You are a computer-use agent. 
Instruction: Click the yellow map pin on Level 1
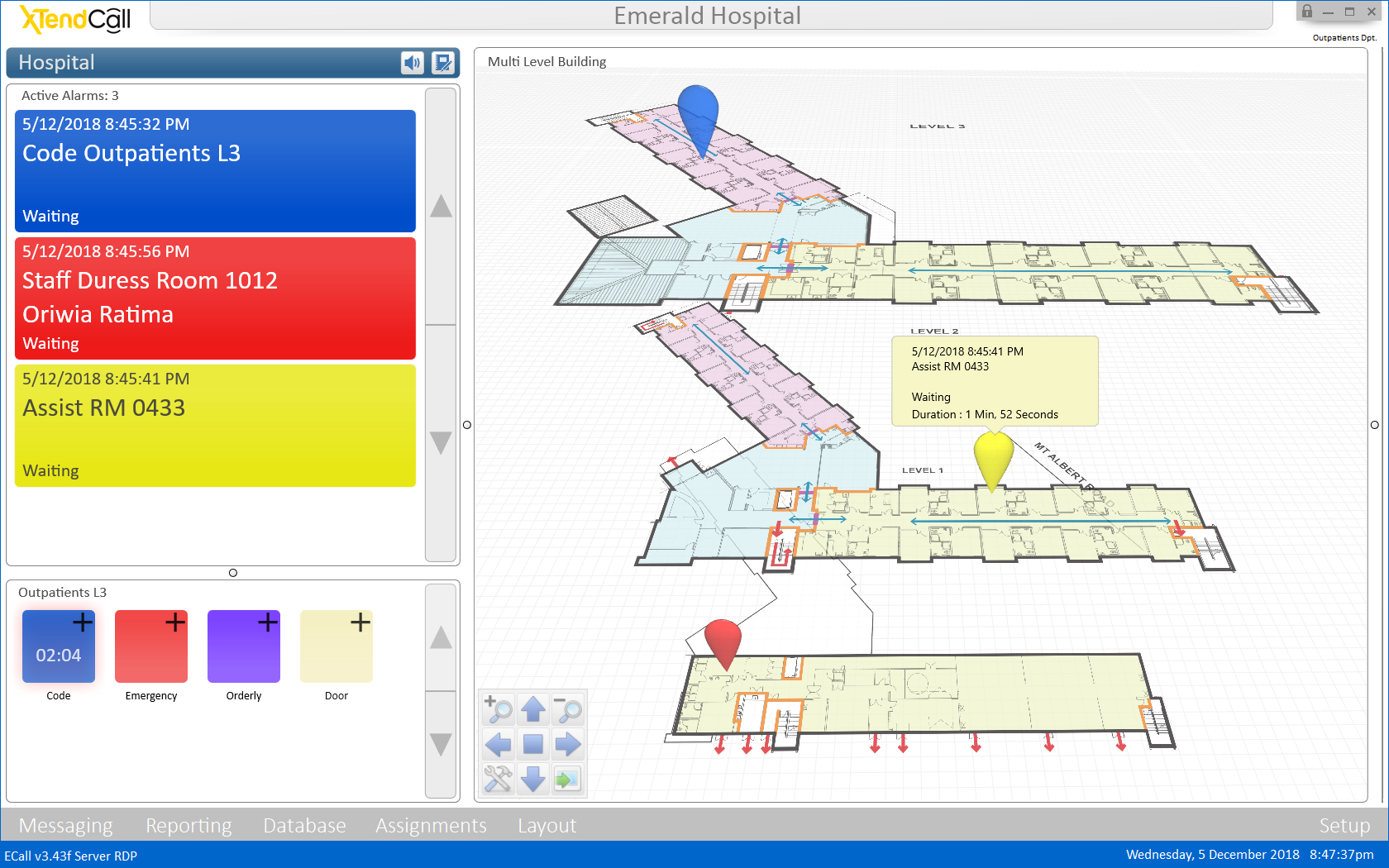(993, 456)
